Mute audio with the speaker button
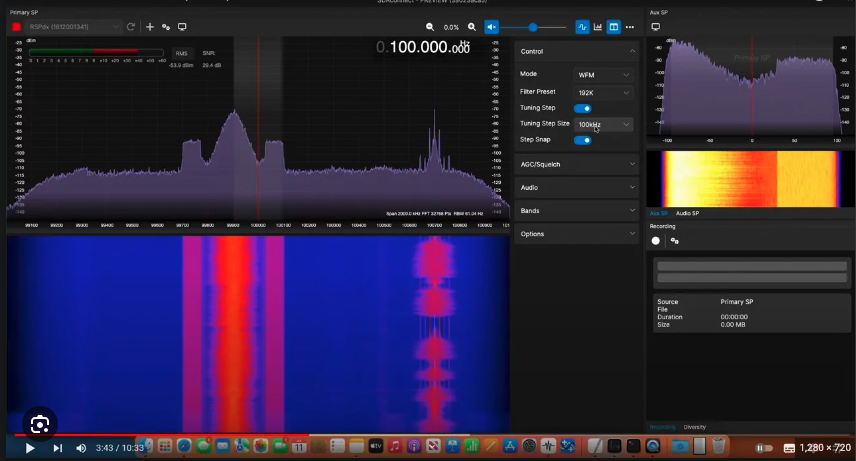Image resolution: width=856 pixels, height=461 pixels. 492,27
